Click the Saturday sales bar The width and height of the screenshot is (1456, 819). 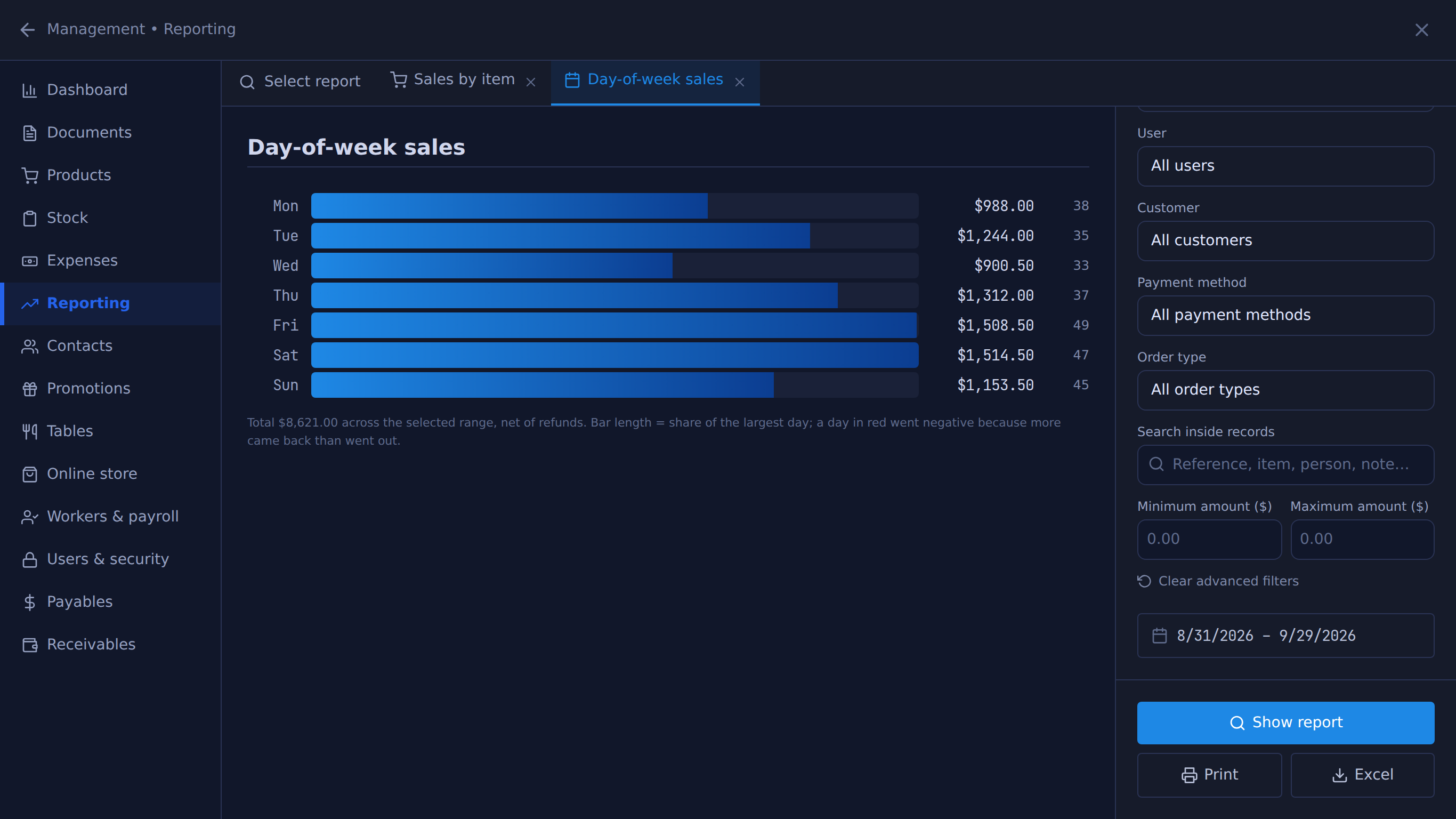click(x=614, y=355)
